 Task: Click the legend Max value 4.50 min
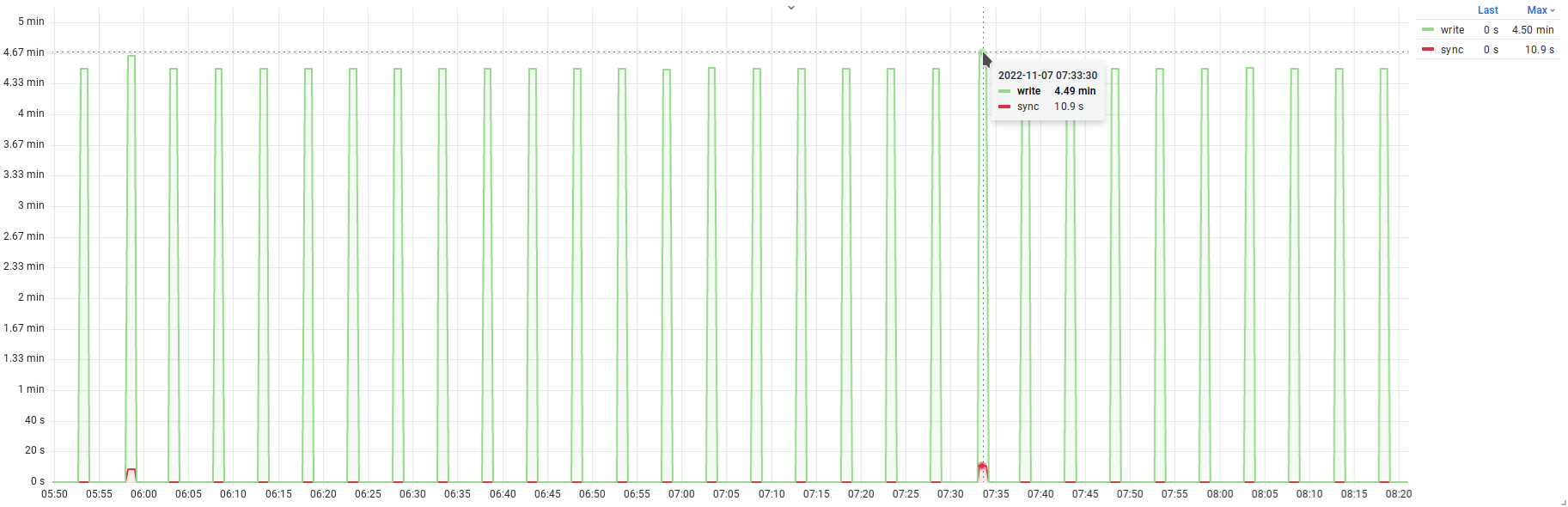pos(1533,30)
